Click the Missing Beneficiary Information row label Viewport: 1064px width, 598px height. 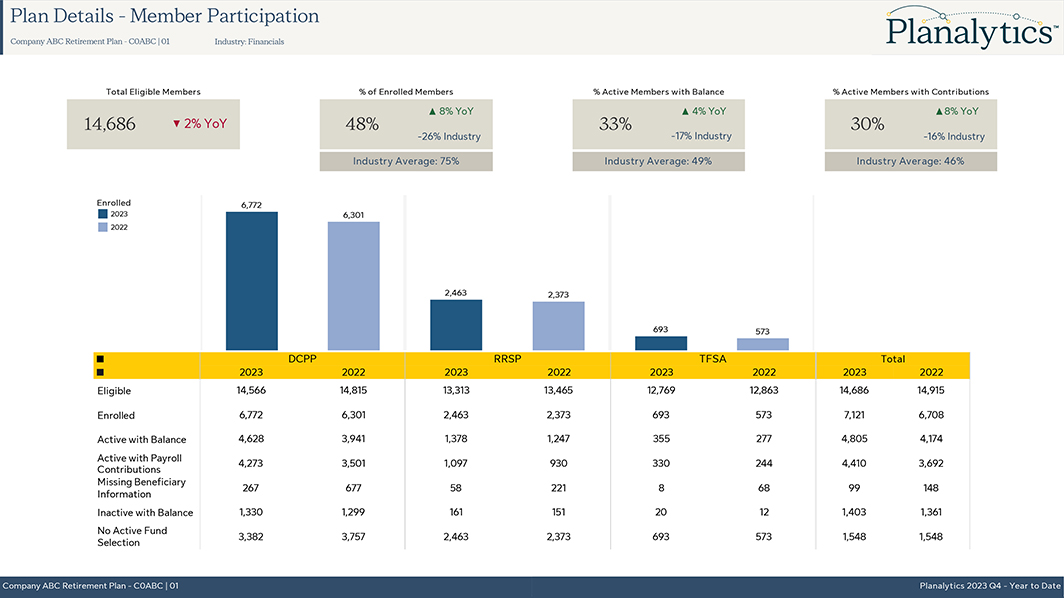(140, 487)
